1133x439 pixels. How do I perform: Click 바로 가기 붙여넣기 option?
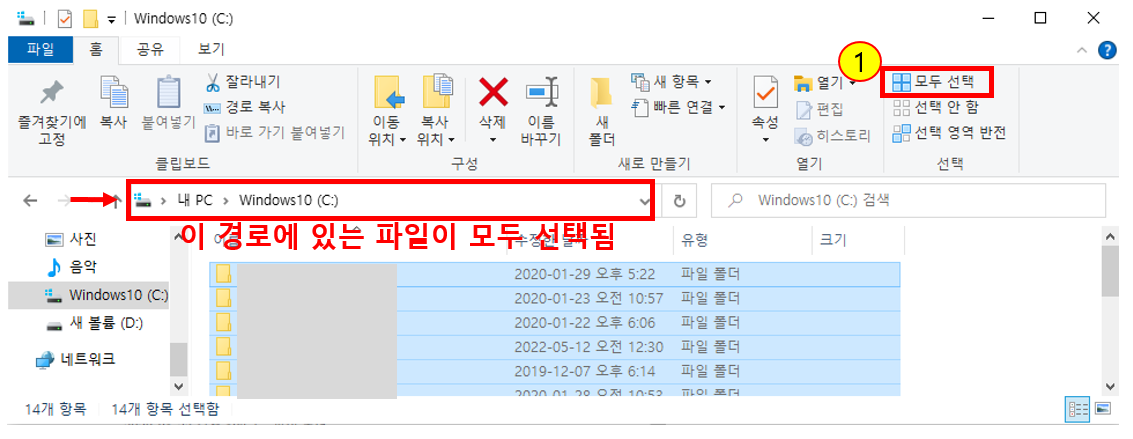[x=275, y=133]
